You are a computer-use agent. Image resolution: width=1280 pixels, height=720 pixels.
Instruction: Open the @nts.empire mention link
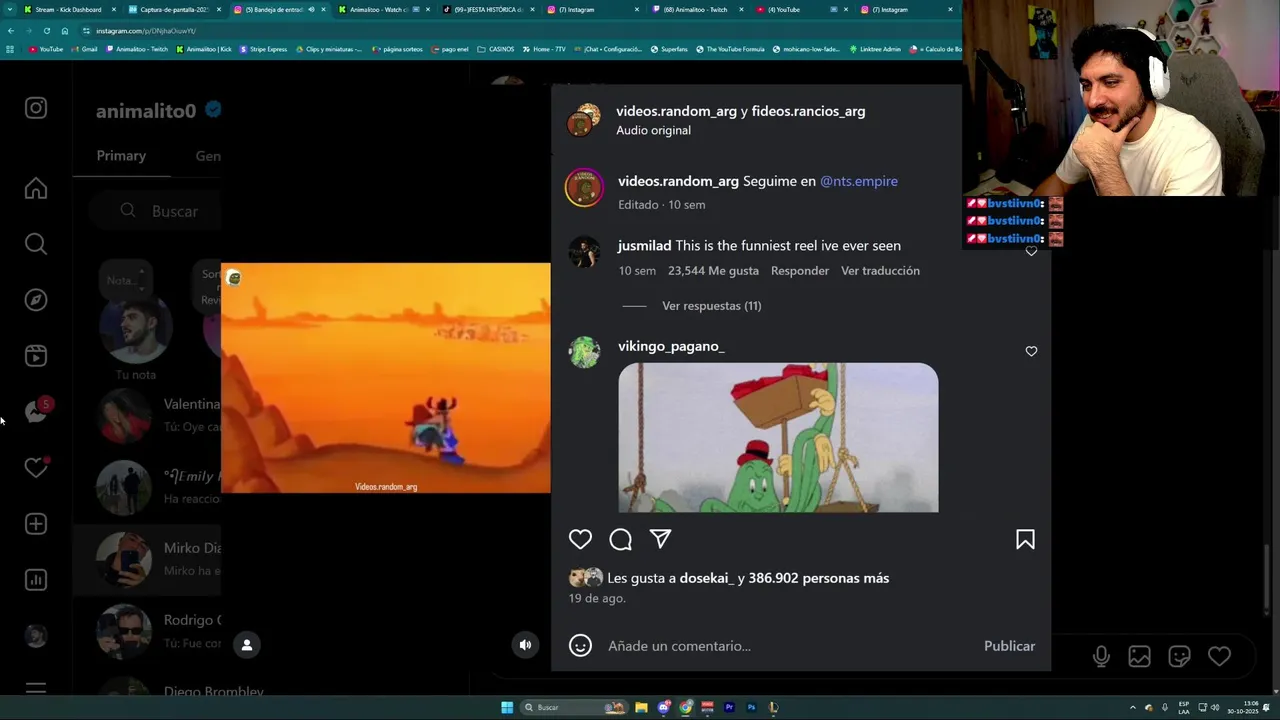click(859, 181)
